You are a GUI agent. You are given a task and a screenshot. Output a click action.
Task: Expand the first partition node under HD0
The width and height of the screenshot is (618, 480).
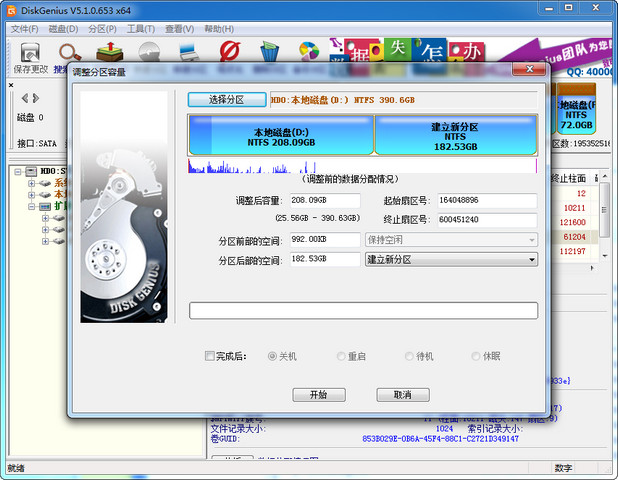pyautogui.click(x=32, y=183)
